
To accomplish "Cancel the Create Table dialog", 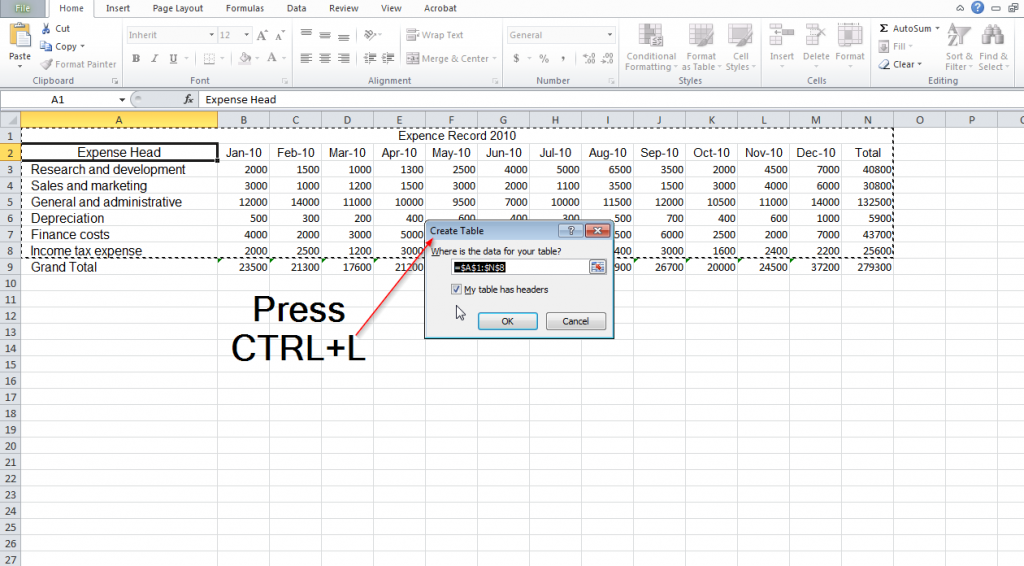I will tap(575, 321).
